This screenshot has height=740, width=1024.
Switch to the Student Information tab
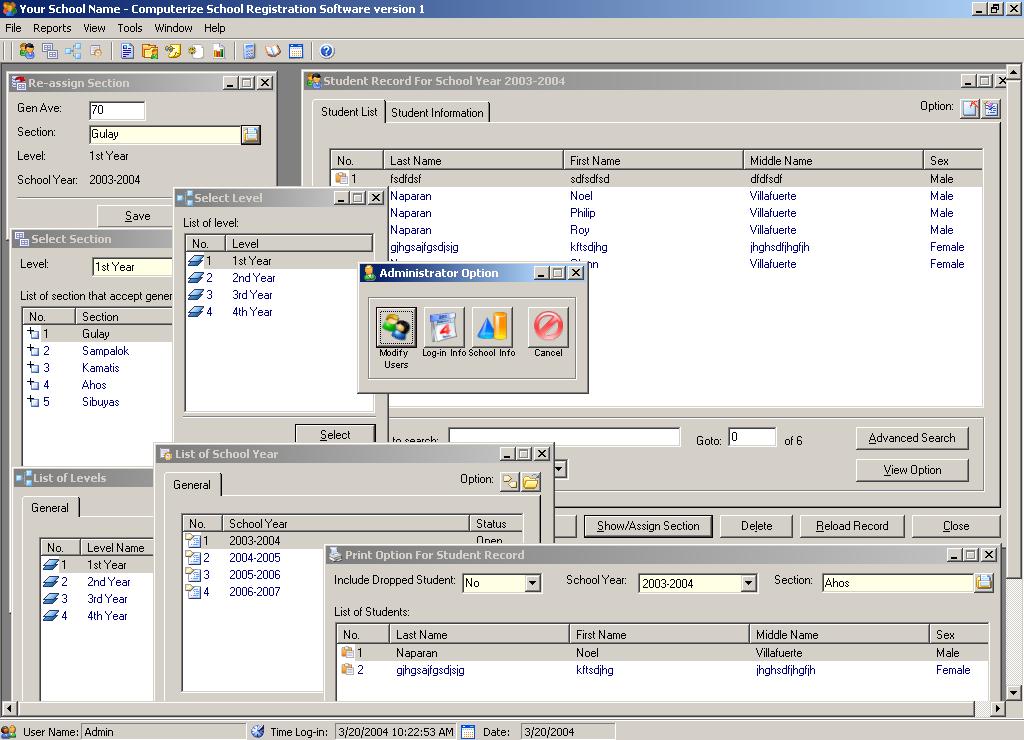click(437, 113)
